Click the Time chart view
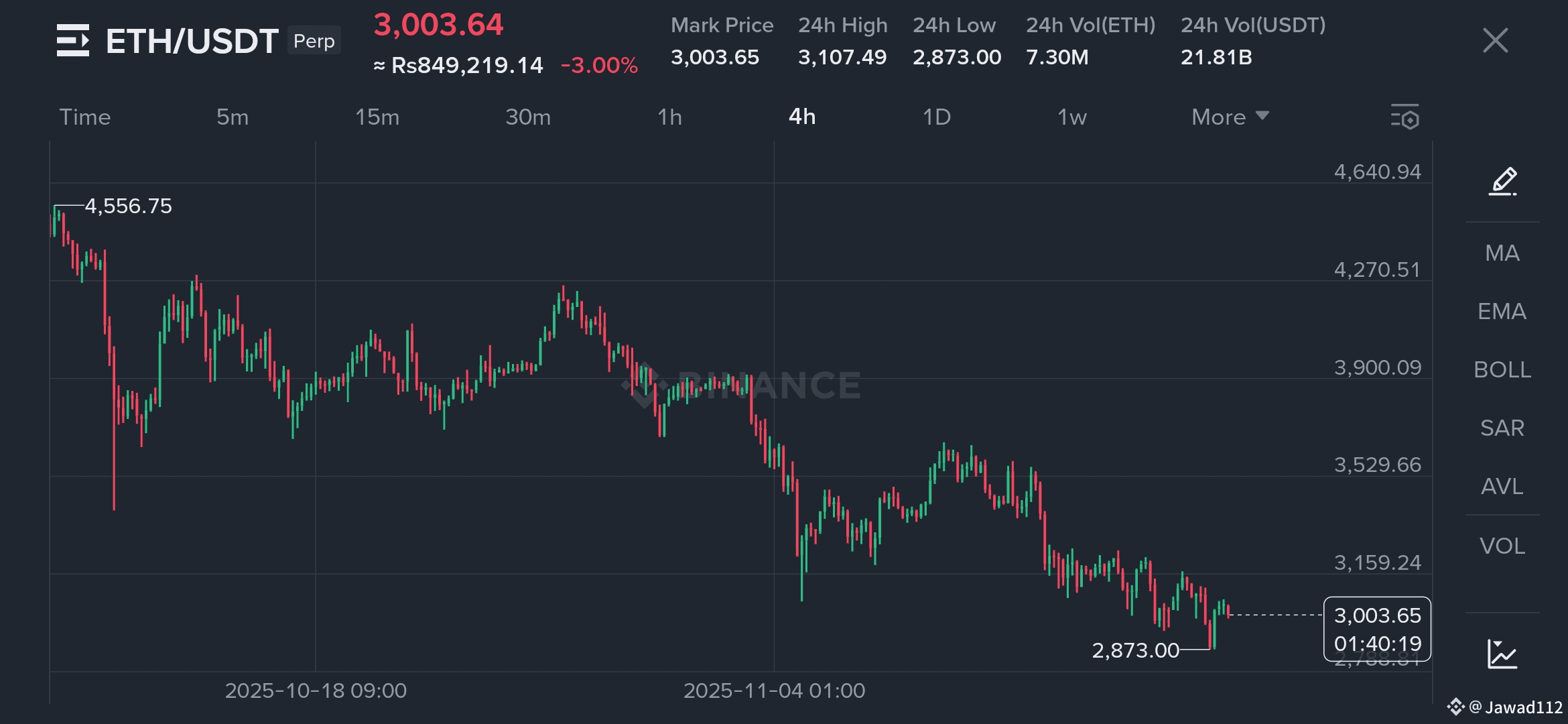 point(85,117)
